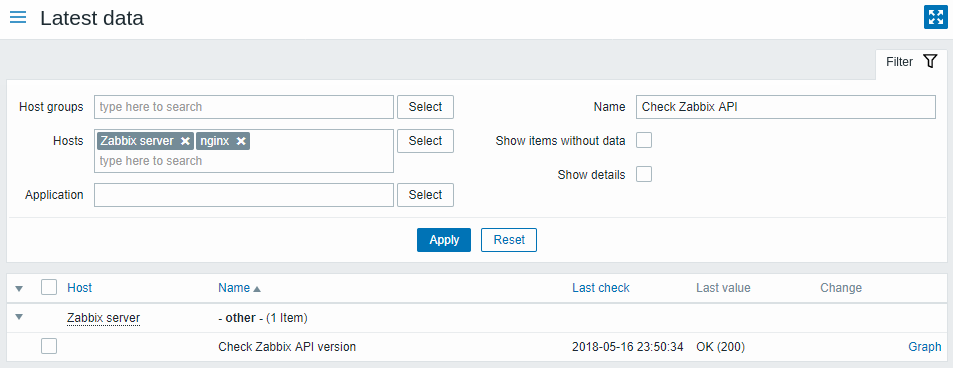This screenshot has height=368, width=953.
Task: Open the hamburger sidebar menu
Action: pyautogui.click(x=18, y=17)
